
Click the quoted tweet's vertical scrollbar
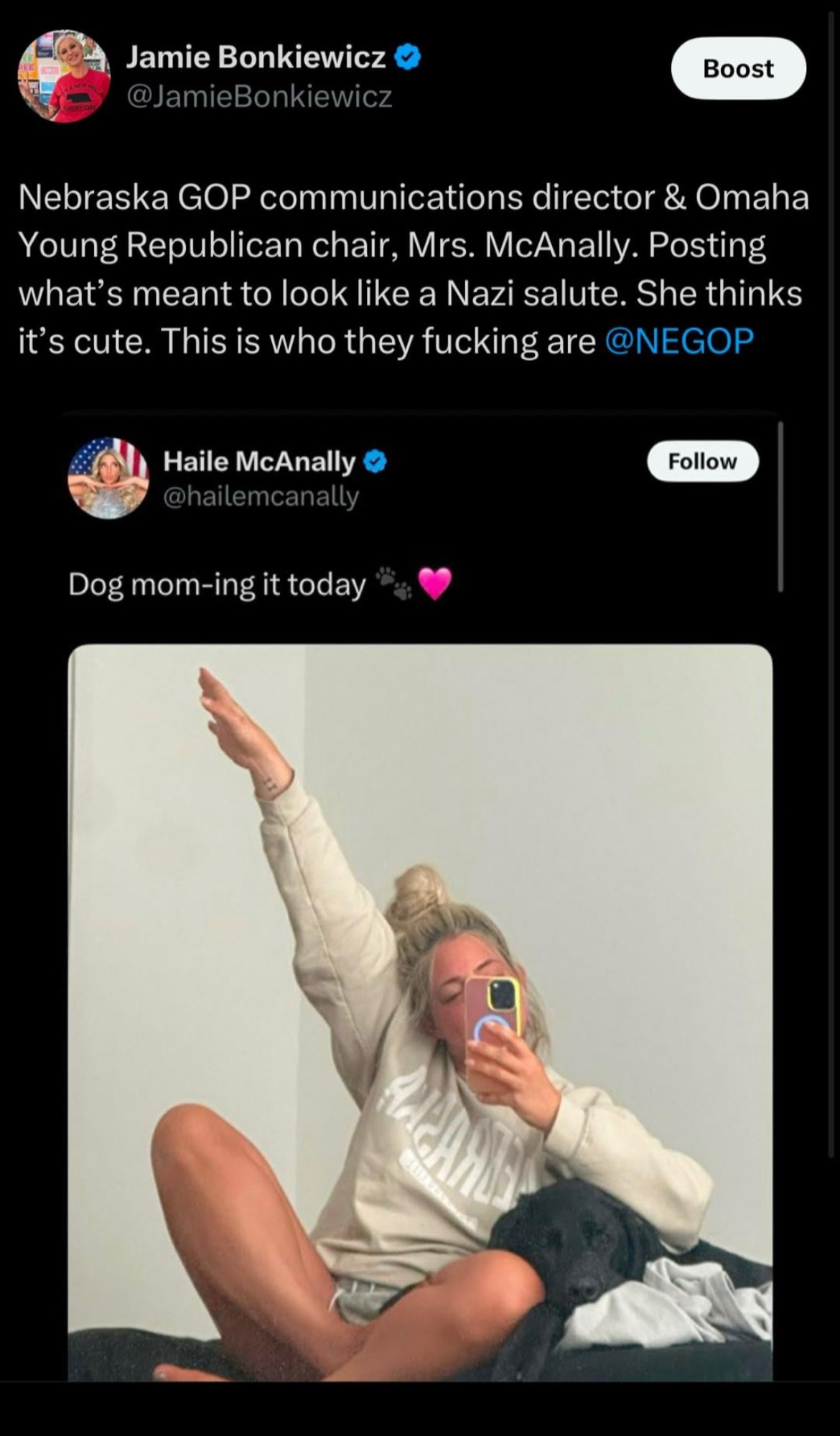780,506
